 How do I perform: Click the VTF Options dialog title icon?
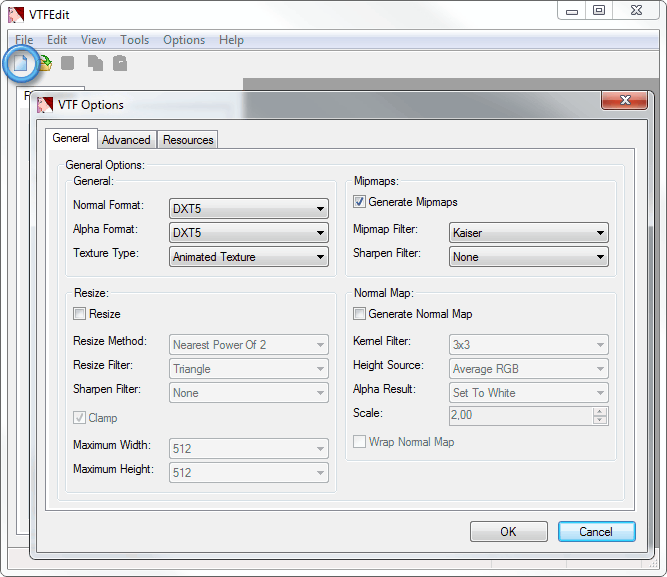point(45,105)
